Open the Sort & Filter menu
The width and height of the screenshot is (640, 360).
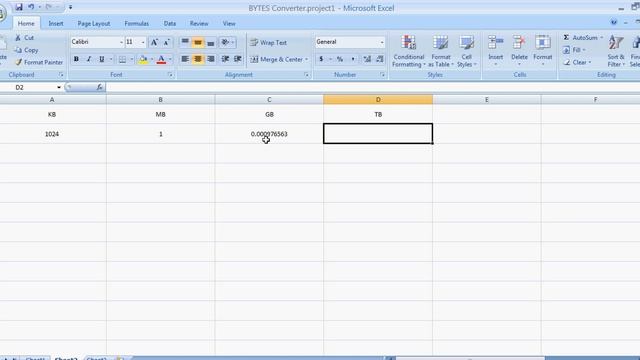616,51
